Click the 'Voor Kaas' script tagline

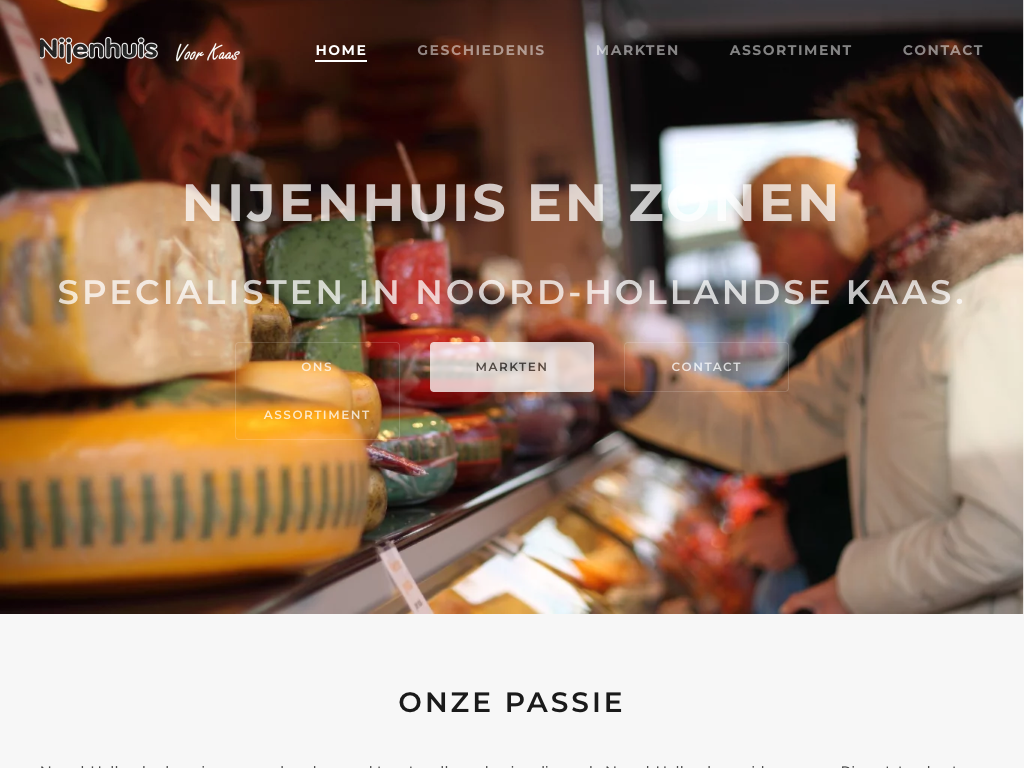click(x=208, y=52)
